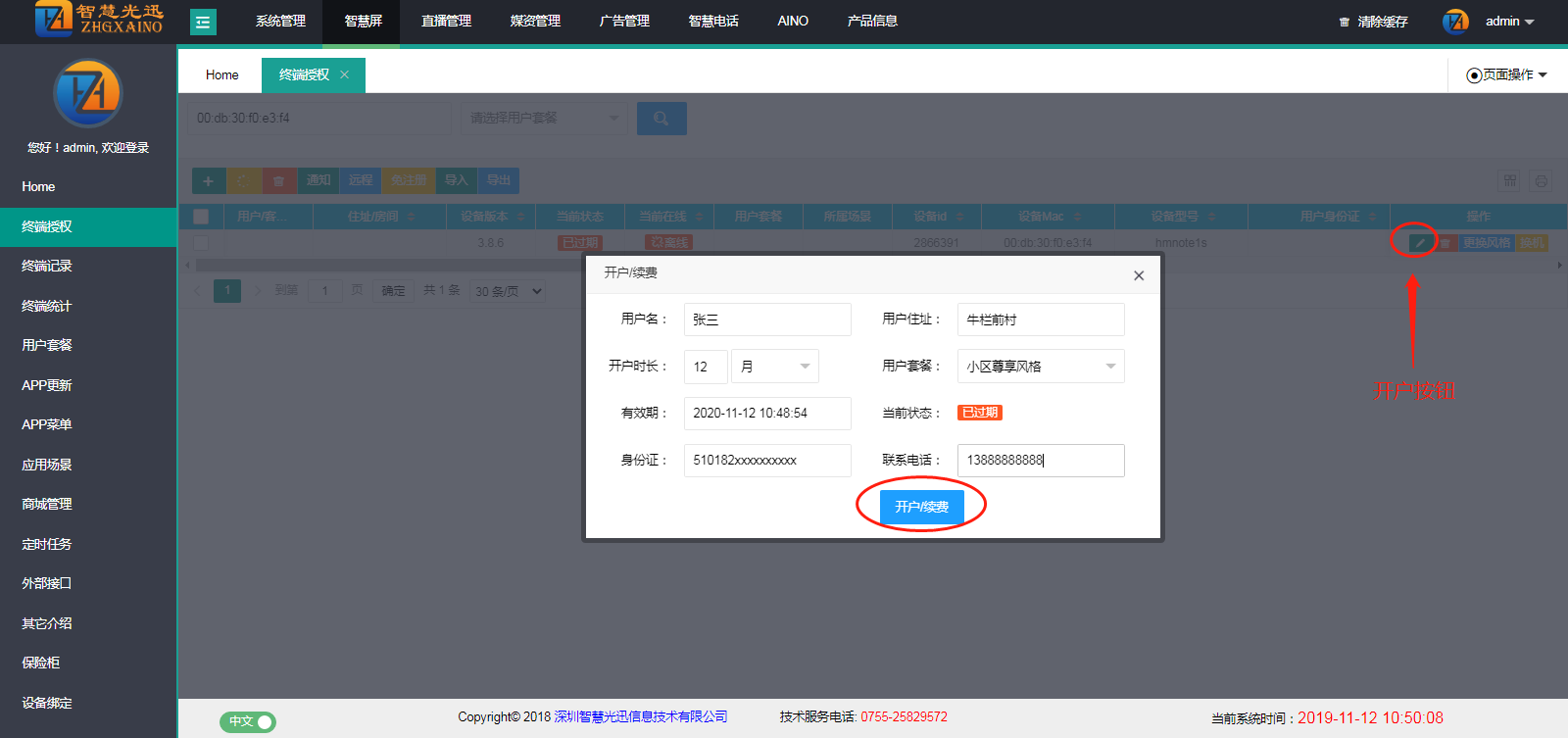
Task: Tick the first table row checkbox
Action: pyautogui.click(x=201, y=242)
